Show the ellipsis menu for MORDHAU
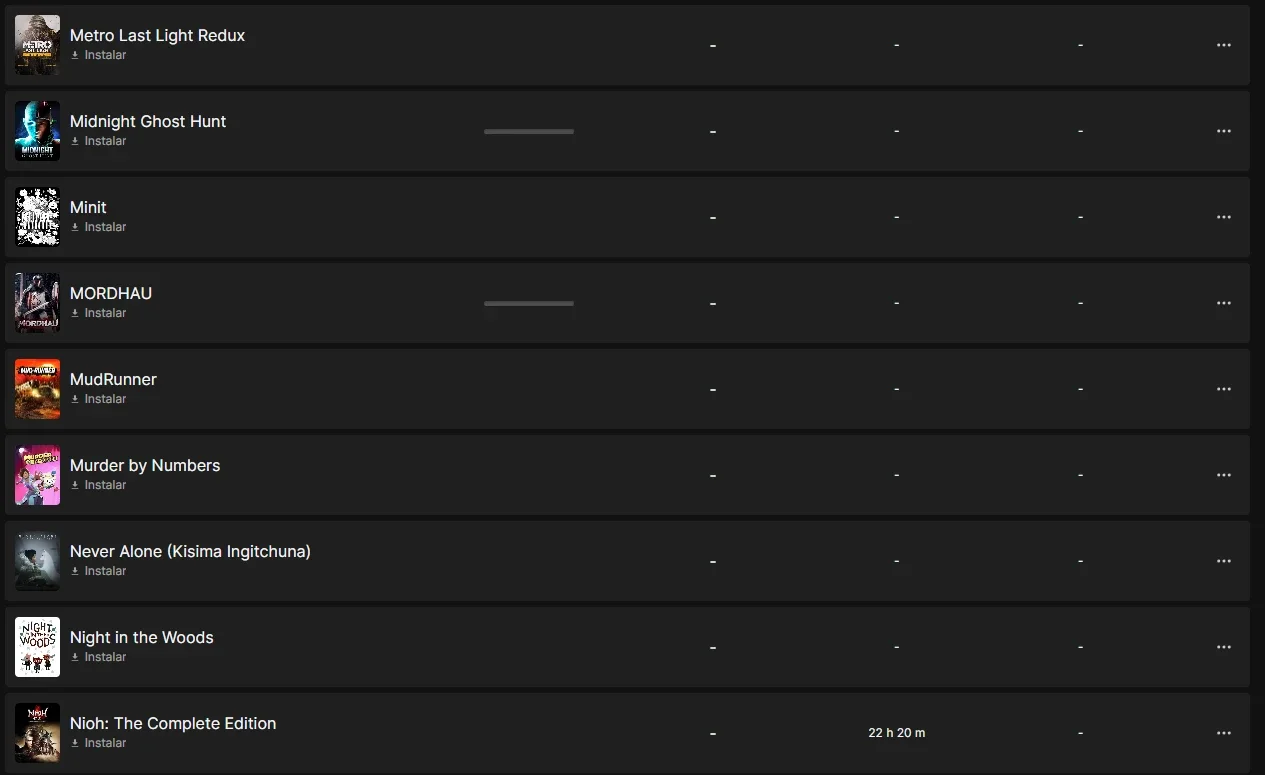 pyautogui.click(x=1223, y=303)
